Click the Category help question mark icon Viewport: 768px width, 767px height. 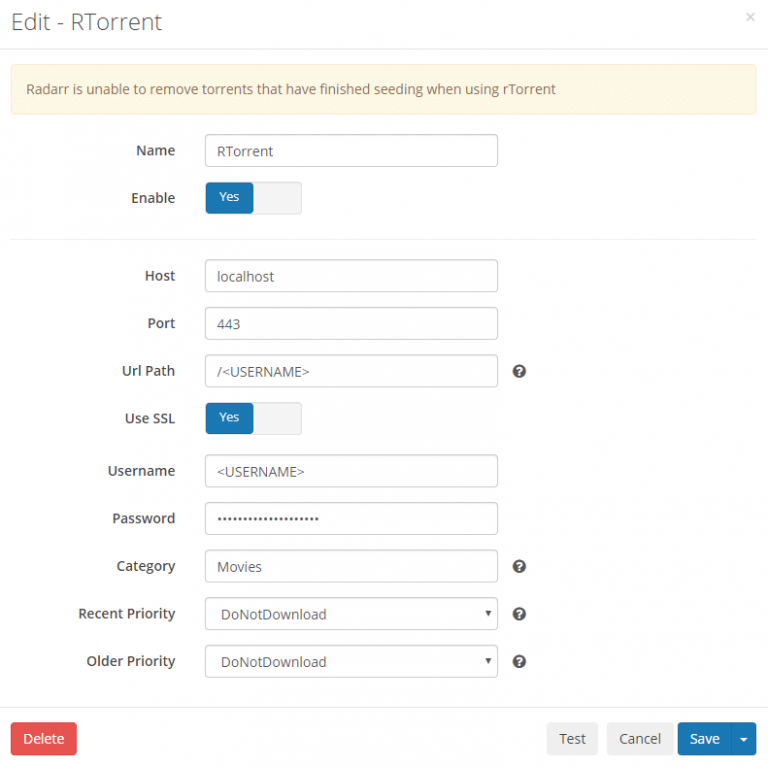pos(519,566)
